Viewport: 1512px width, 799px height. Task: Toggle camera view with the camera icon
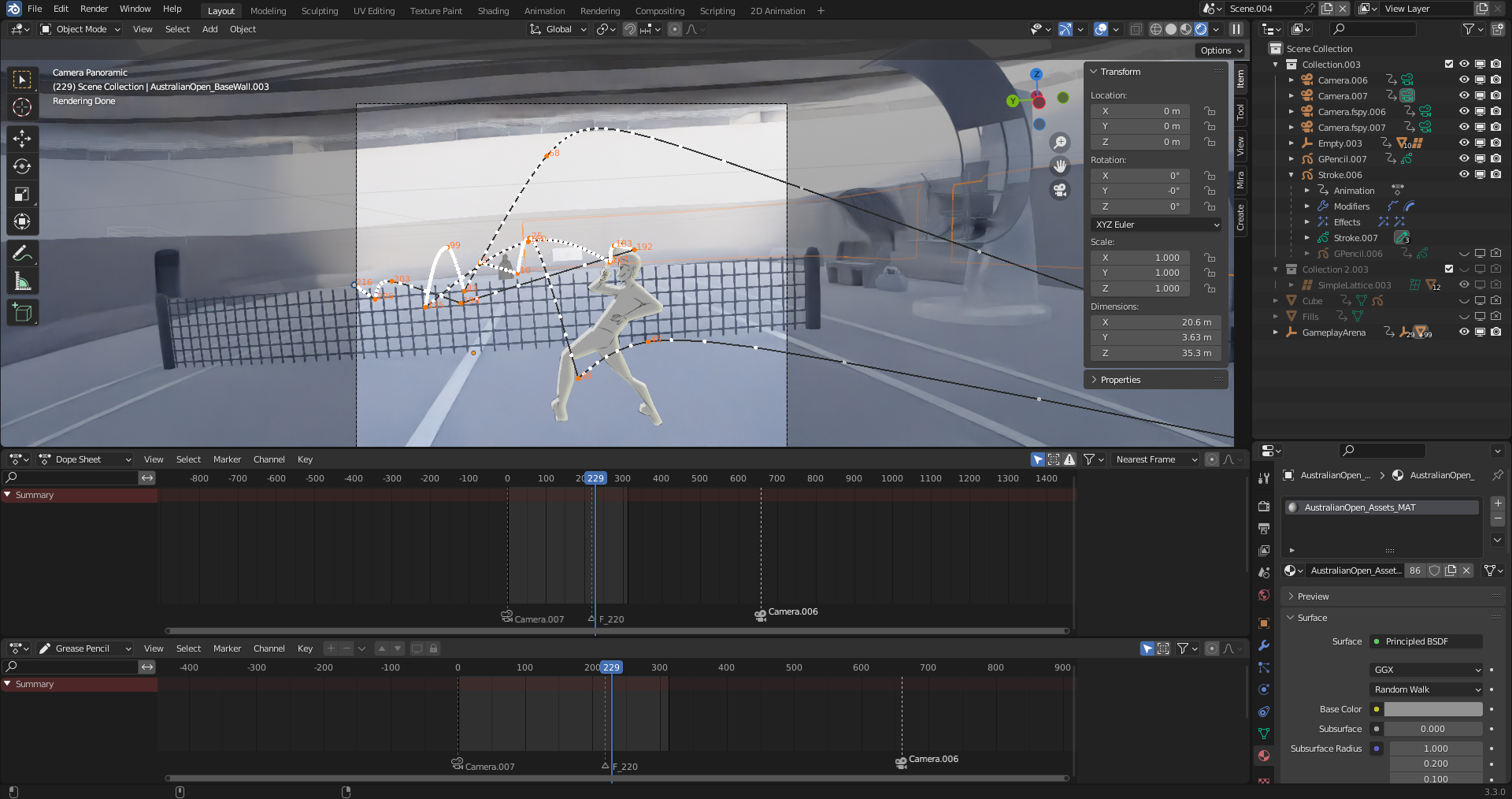[x=1061, y=190]
